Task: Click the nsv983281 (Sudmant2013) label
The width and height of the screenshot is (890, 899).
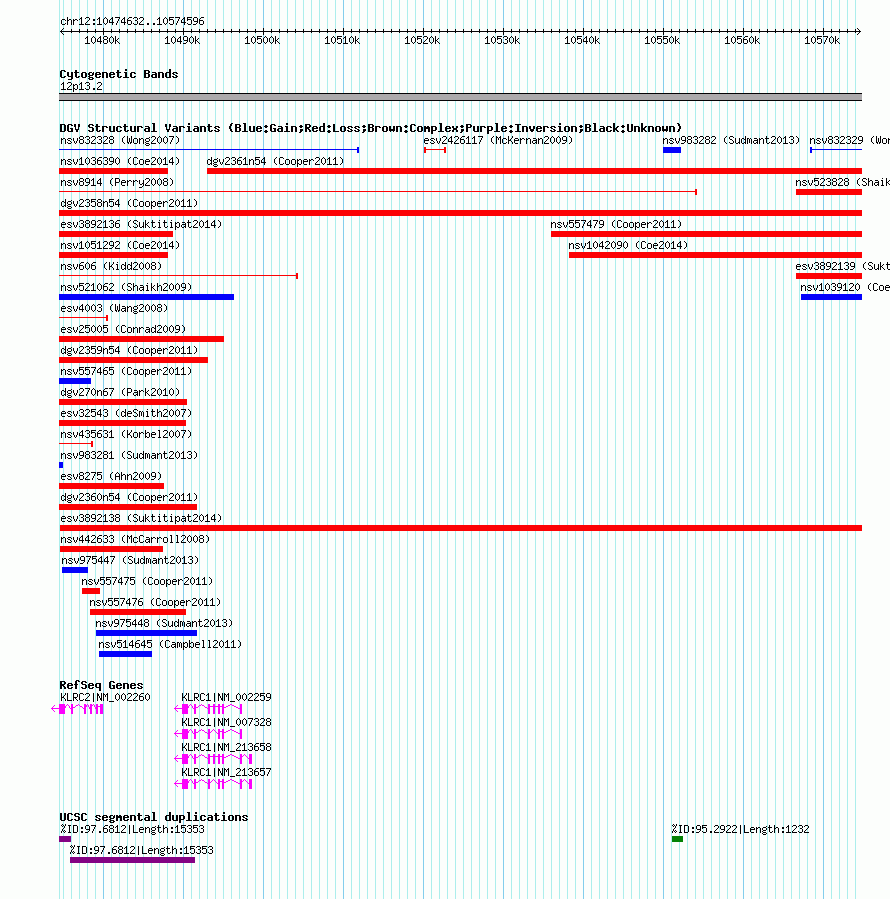Action: click(129, 455)
